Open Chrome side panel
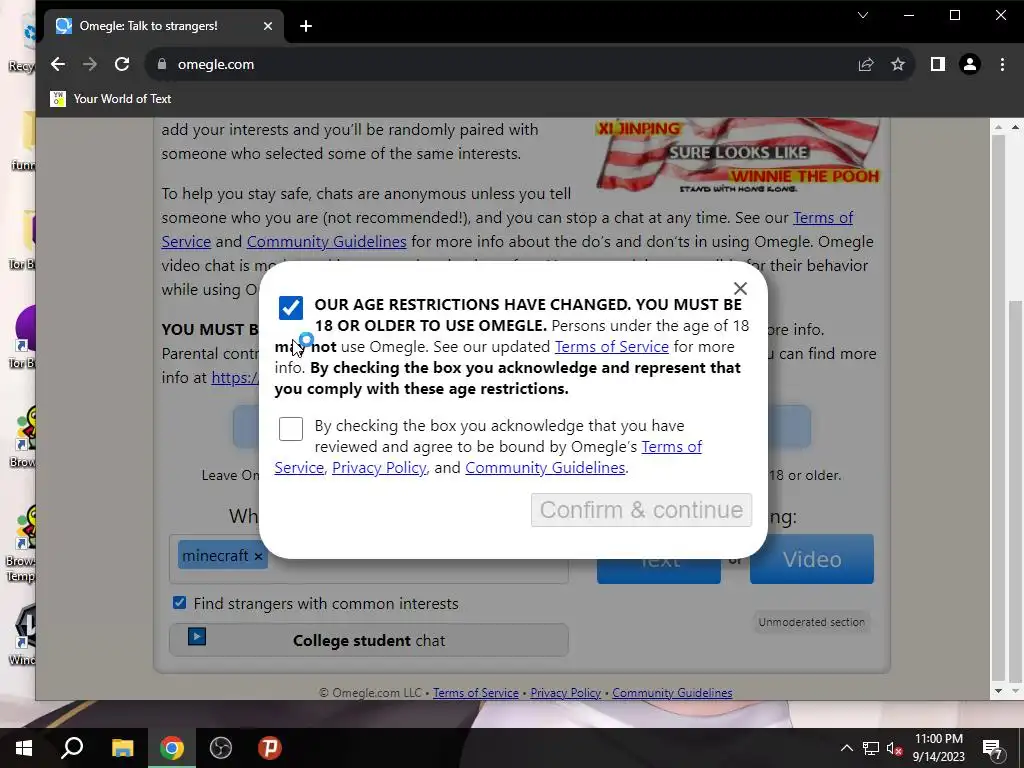Image resolution: width=1024 pixels, height=768 pixels. coord(938,64)
